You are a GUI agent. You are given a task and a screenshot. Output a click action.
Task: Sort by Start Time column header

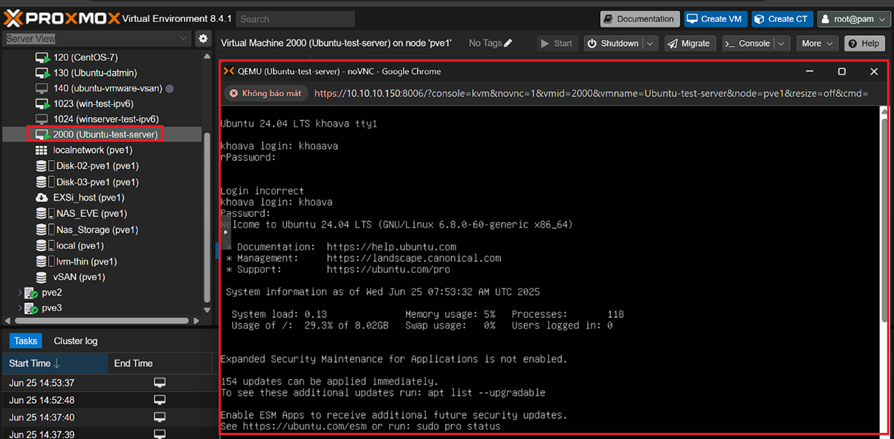35,363
